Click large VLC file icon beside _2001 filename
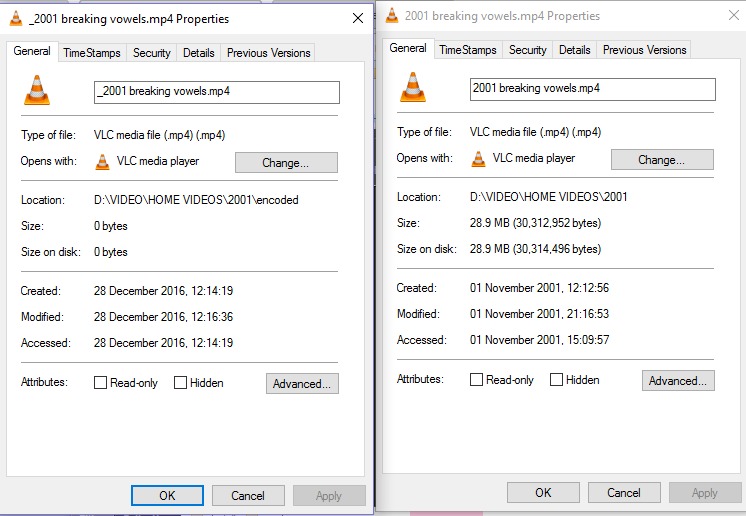The height and width of the screenshot is (516, 746). [x=37, y=90]
